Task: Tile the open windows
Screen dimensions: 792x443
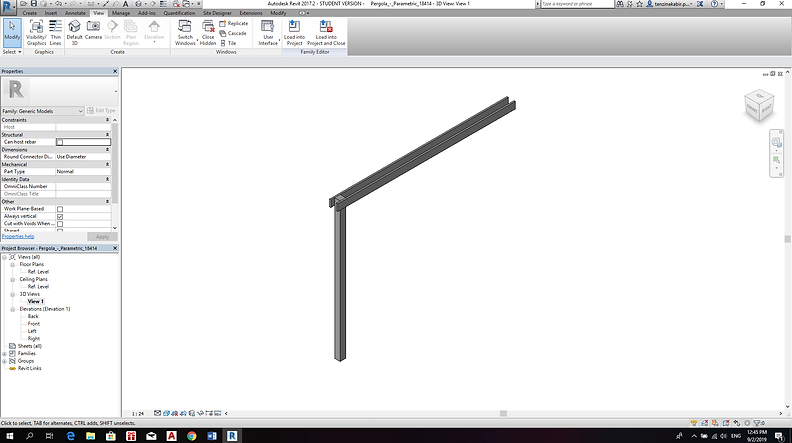Action: [x=228, y=43]
